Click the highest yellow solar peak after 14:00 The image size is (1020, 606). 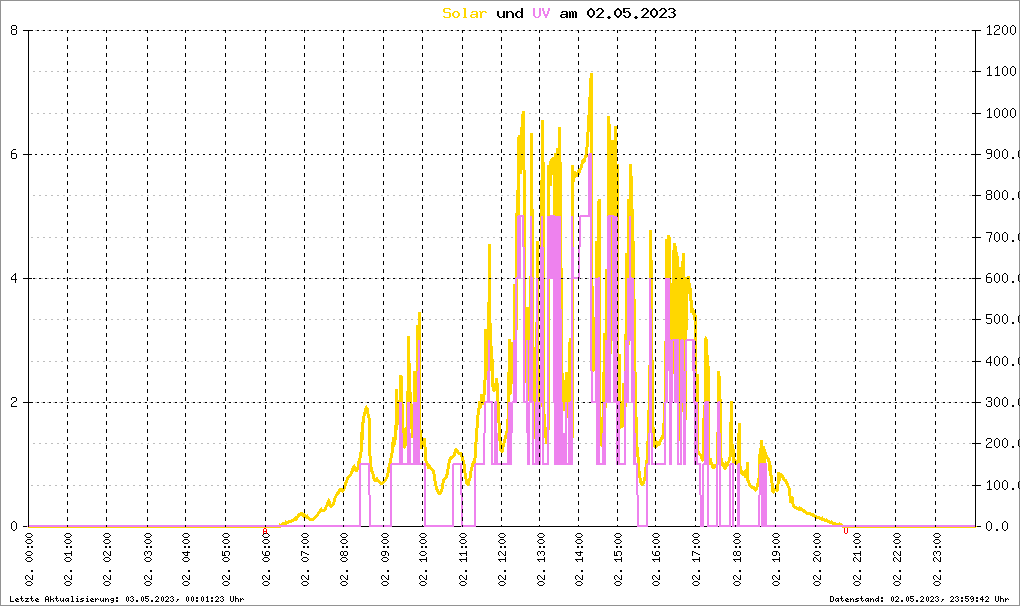(x=591, y=74)
